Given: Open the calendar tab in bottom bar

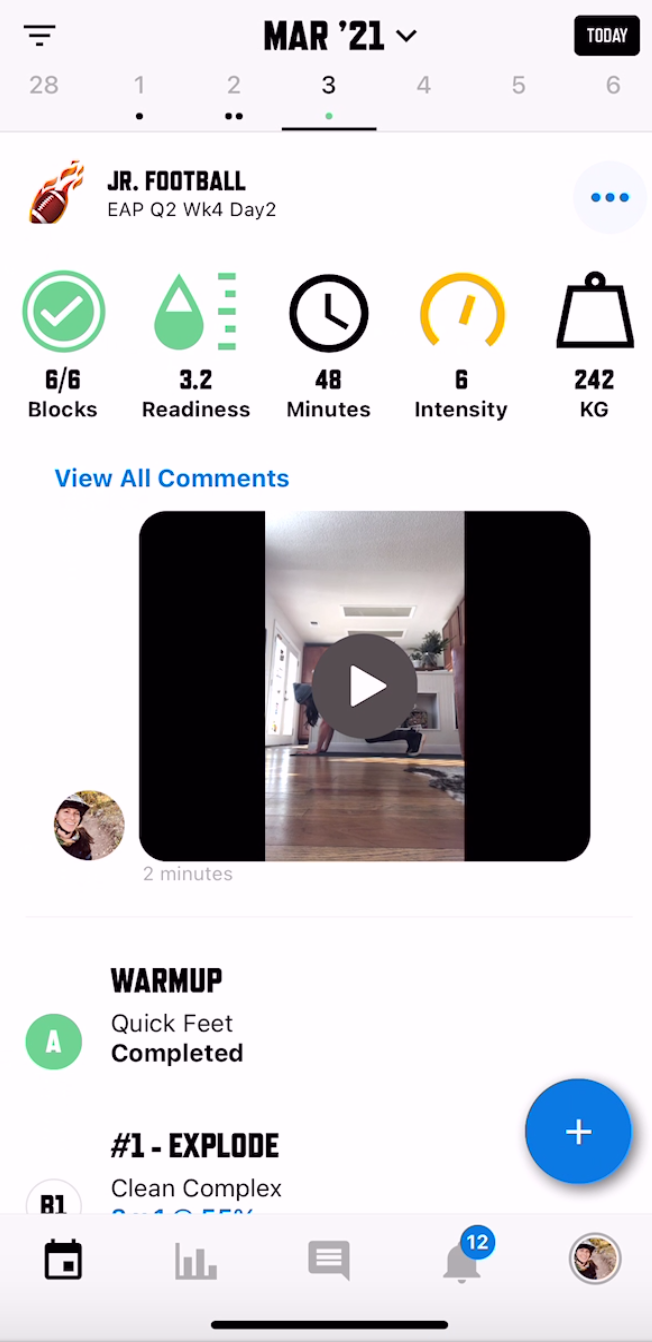Looking at the screenshot, I should tap(64, 1260).
